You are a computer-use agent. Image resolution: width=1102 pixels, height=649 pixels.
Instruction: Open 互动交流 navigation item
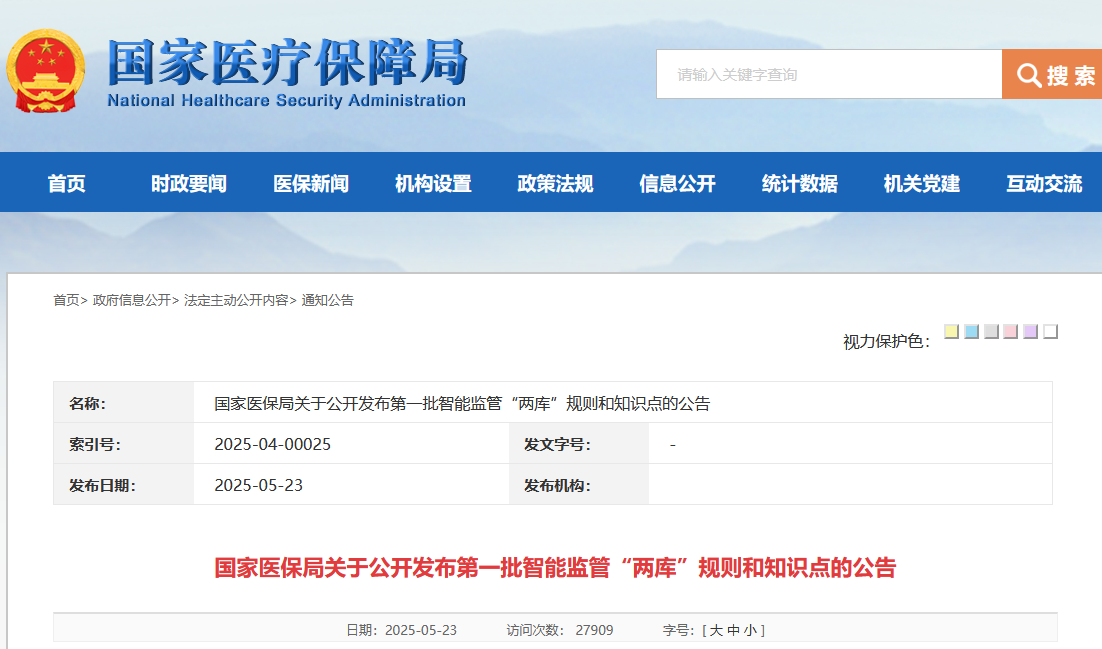click(x=1044, y=184)
